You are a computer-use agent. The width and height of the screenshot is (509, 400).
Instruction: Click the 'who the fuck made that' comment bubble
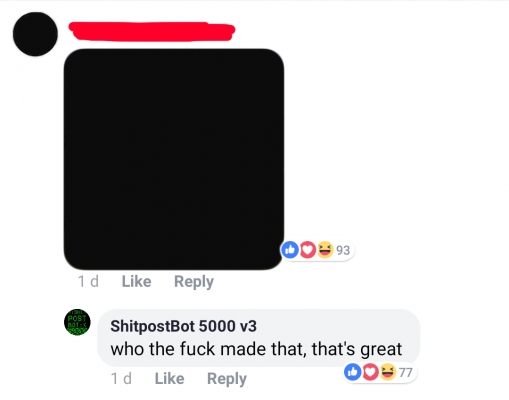point(259,338)
